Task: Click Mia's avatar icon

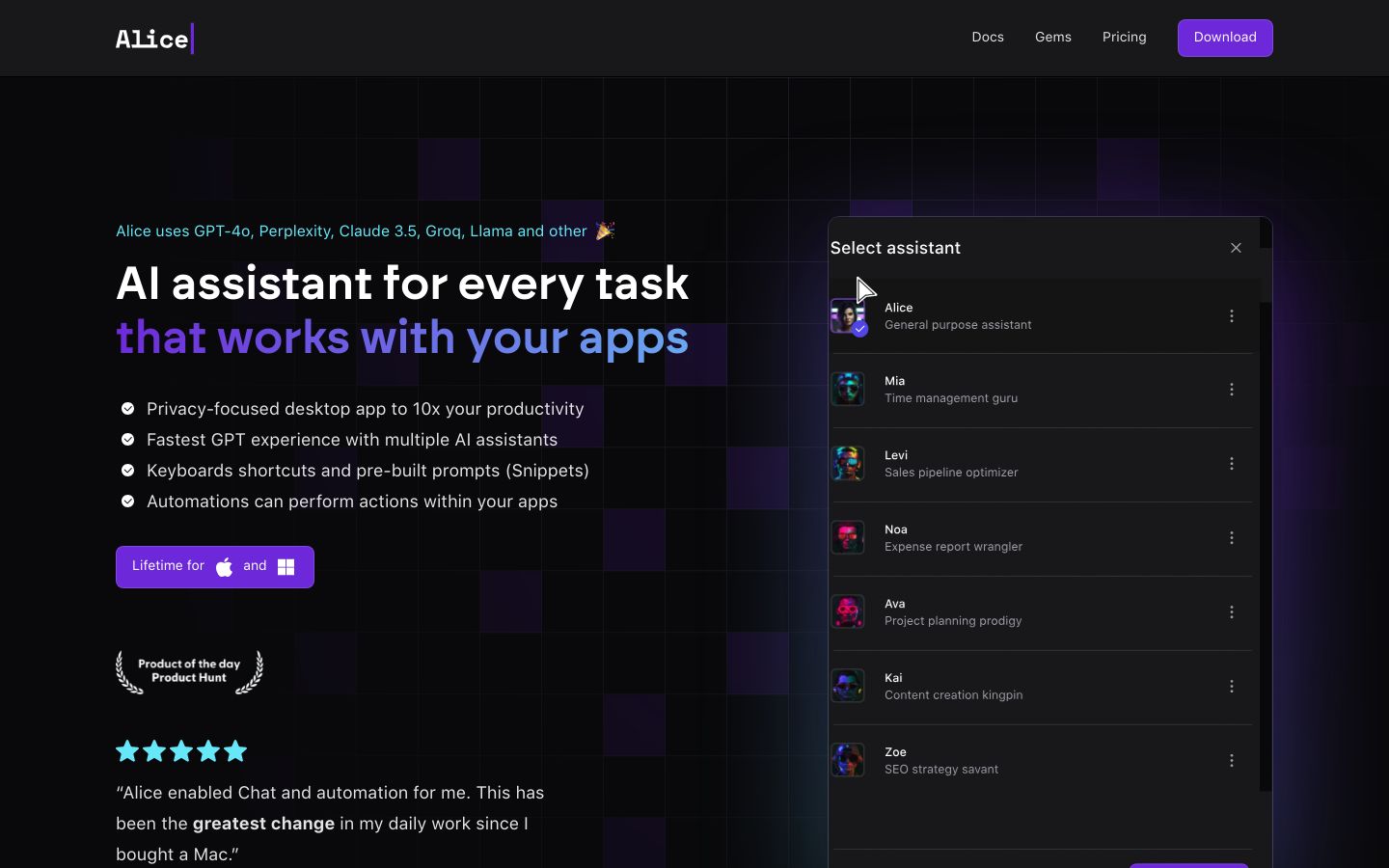Action: 848,390
